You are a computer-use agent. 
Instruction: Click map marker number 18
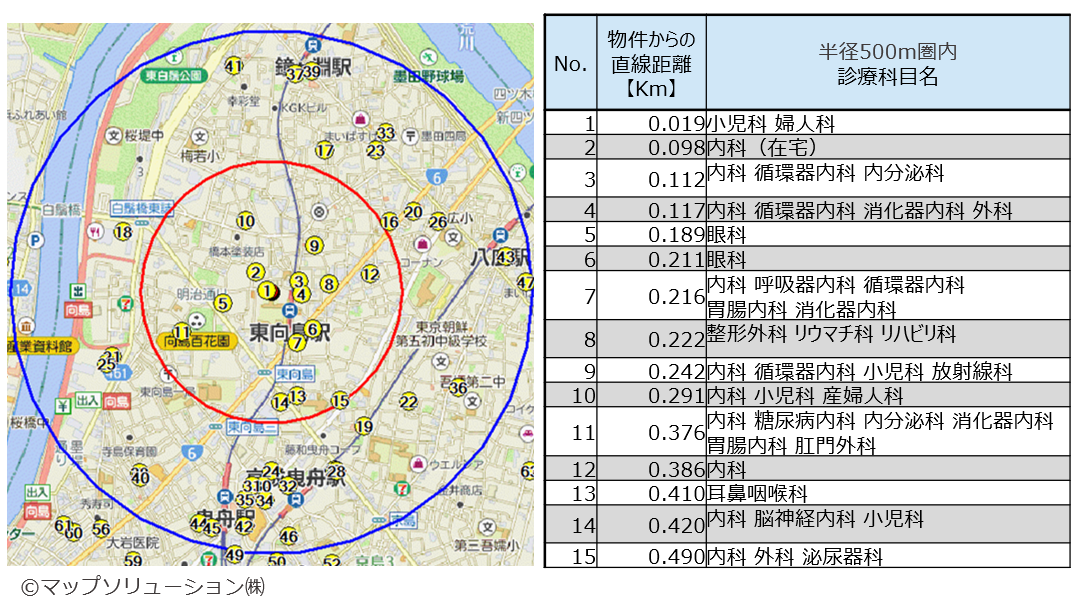coord(123,233)
